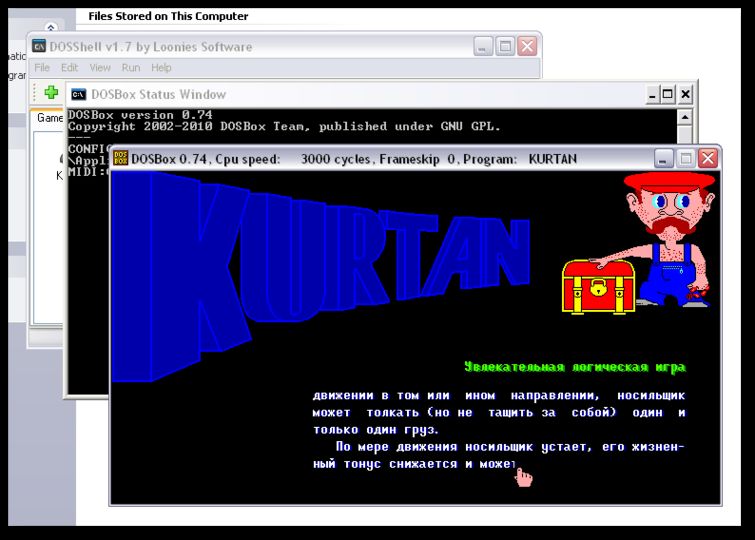The image size is (755, 540).
Task: Click the collapse chevron in the left sidebar
Action: tap(51, 27)
